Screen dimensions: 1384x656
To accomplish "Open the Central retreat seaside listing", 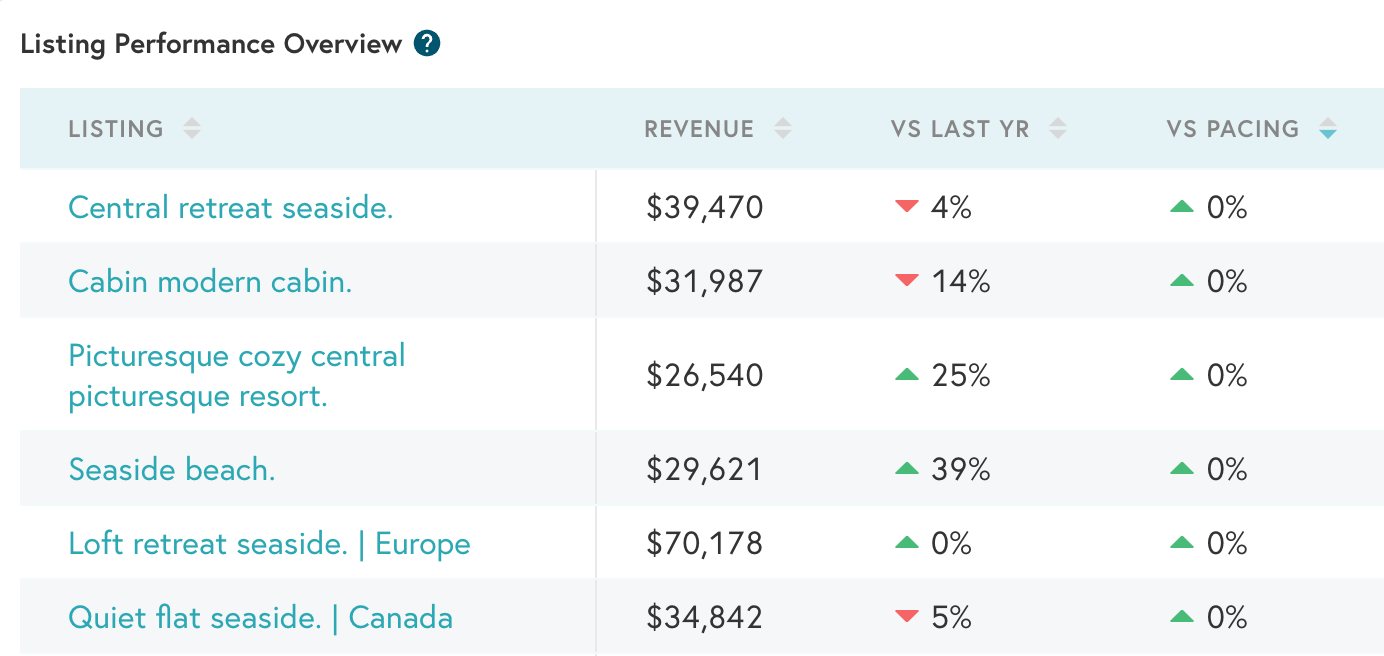I will [231, 207].
